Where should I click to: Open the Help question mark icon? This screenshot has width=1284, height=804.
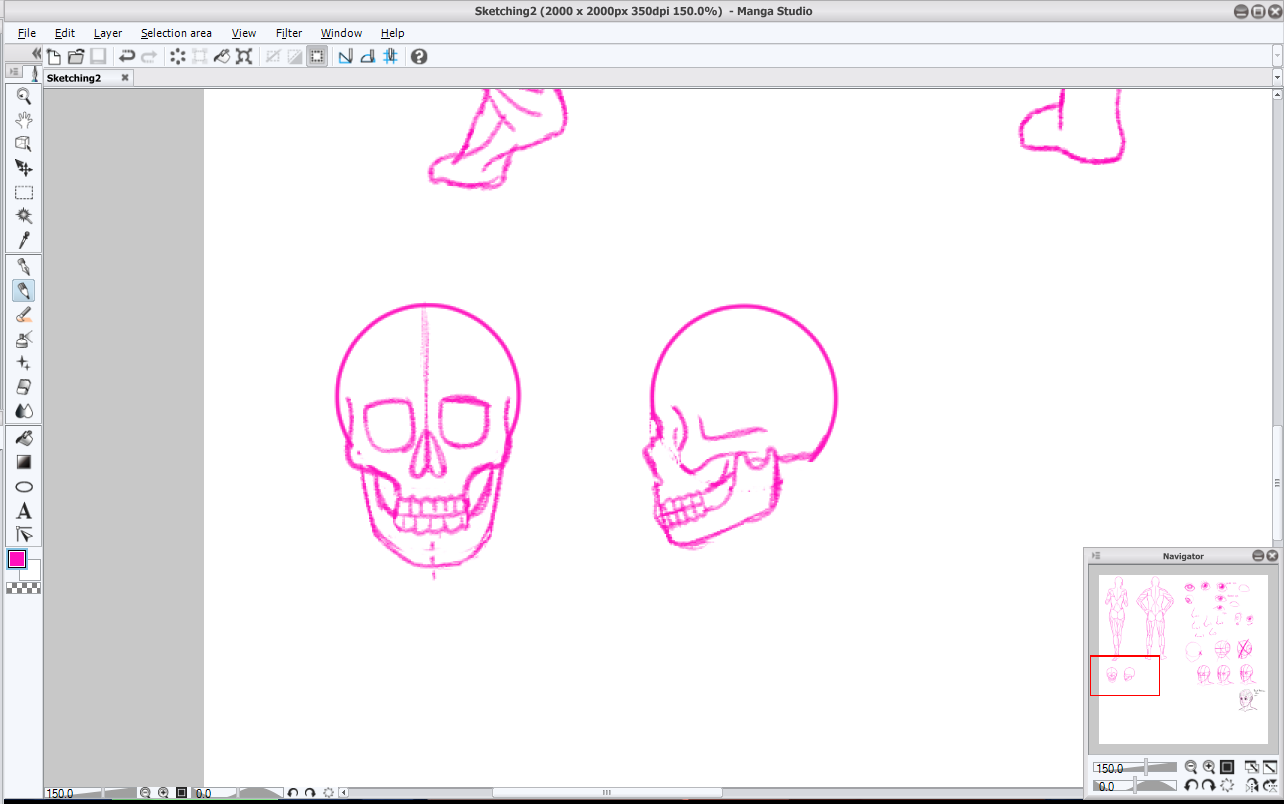click(419, 57)
